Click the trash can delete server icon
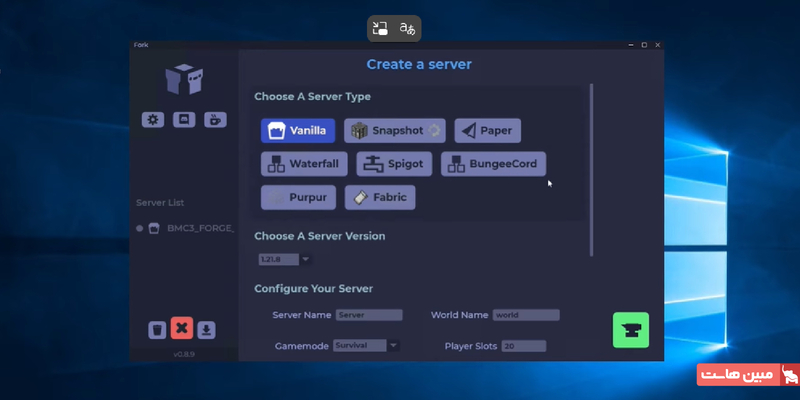Viewport: 800px width, 400px height. coord(157,330)
